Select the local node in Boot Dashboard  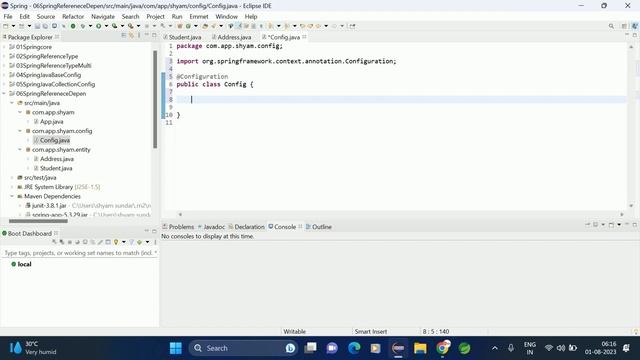tap(21, 264)
